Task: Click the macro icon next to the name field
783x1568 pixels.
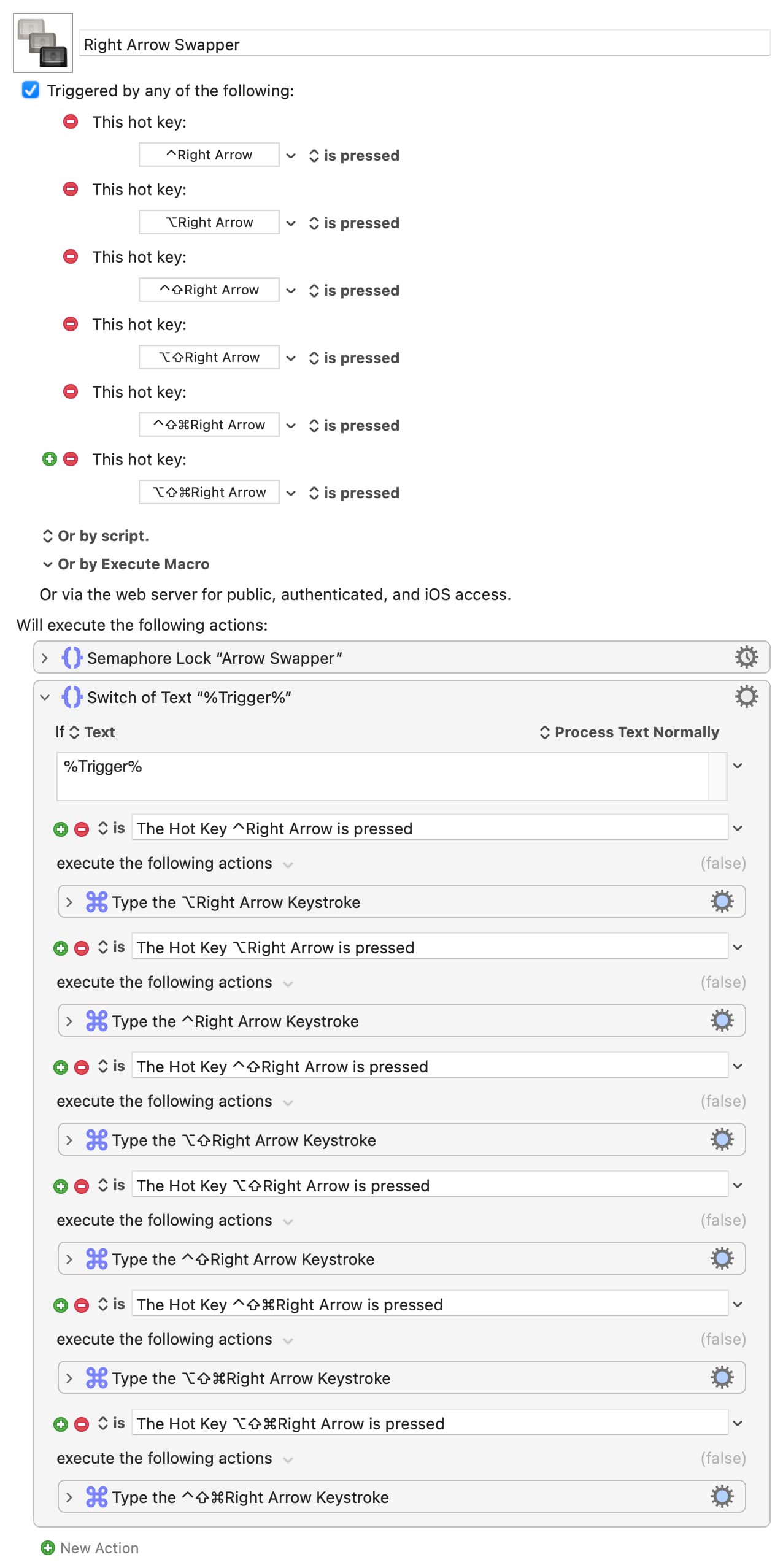Action: [x=43, y=43]
